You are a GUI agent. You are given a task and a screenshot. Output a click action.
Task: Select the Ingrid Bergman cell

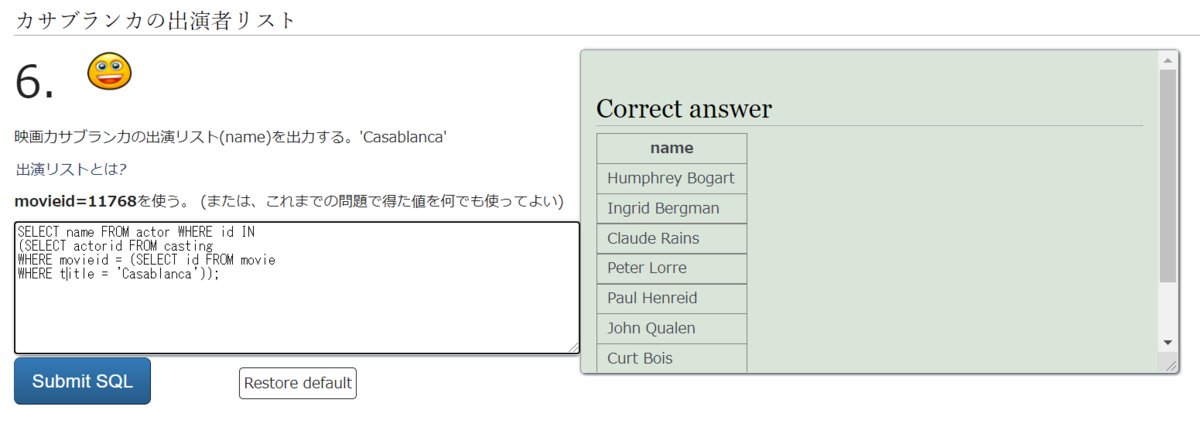pos(671,208)
